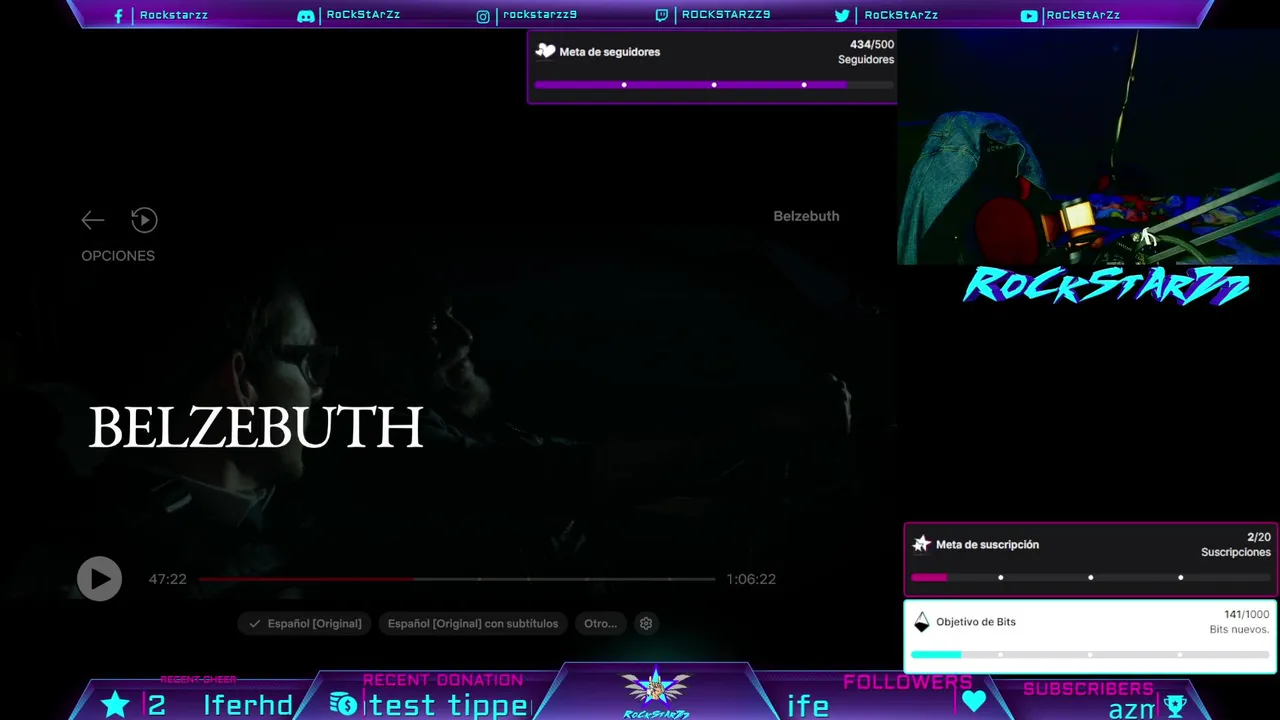1280x720 pixels.
Task: Go back with the left arrow icon
Action: [93, 220]
